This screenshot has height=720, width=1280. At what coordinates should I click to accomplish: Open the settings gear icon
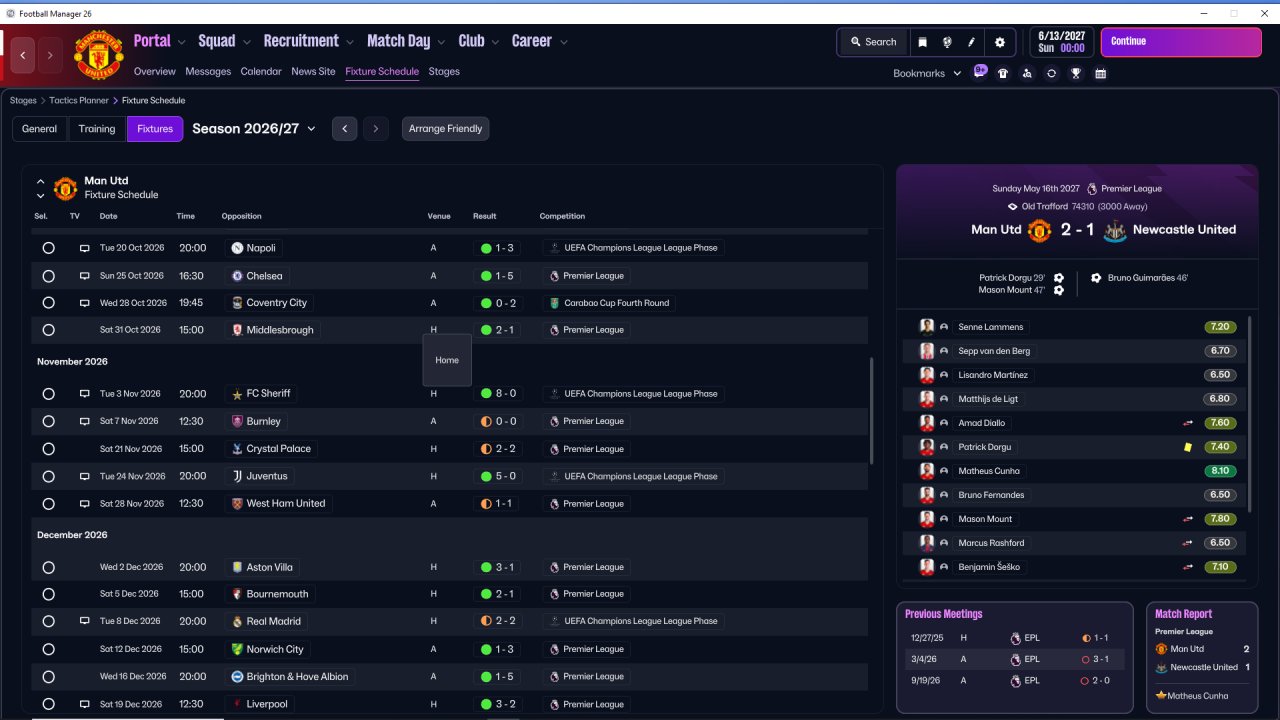1000,42
